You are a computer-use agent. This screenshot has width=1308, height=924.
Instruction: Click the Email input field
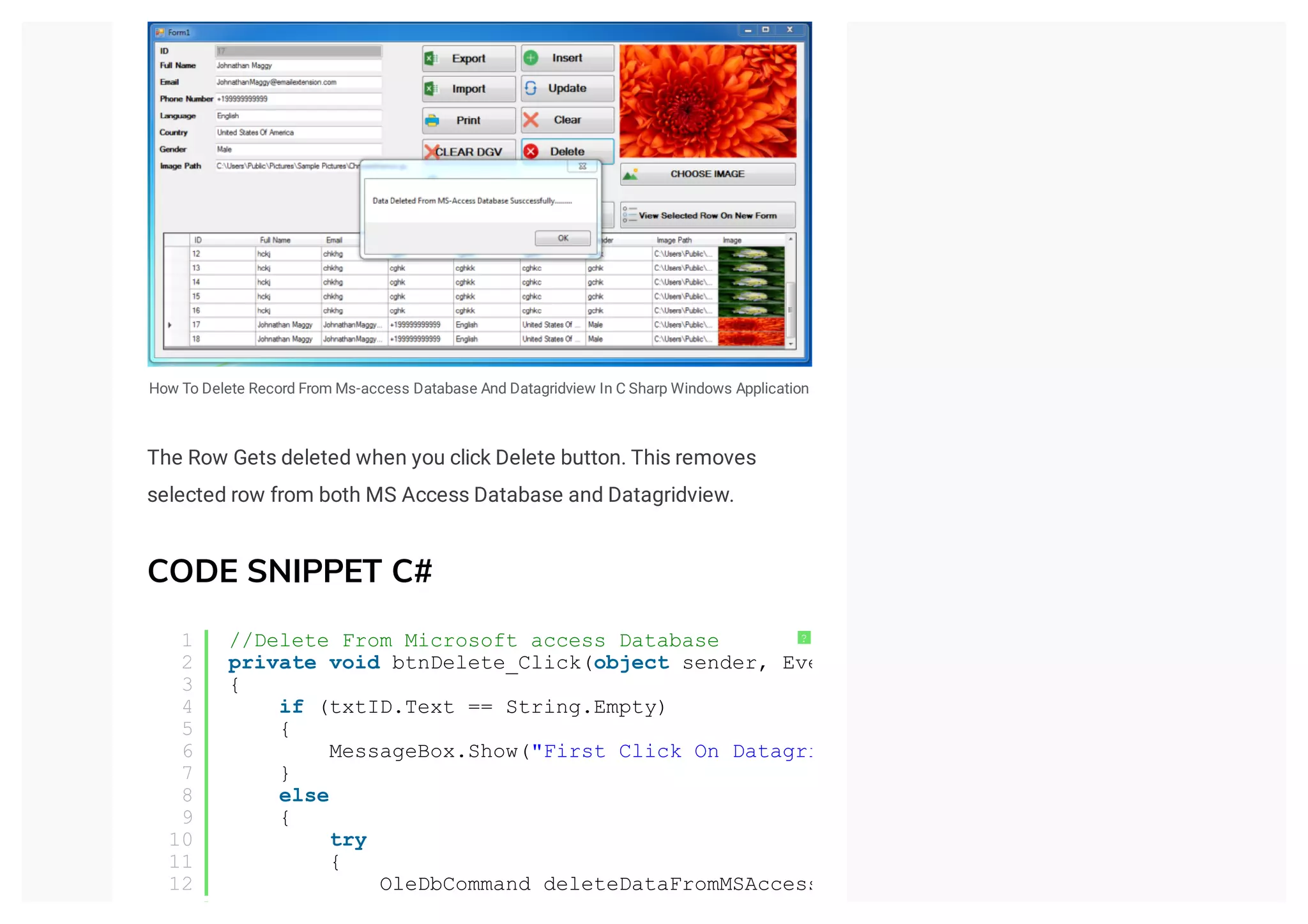click(x=298, y=82)
